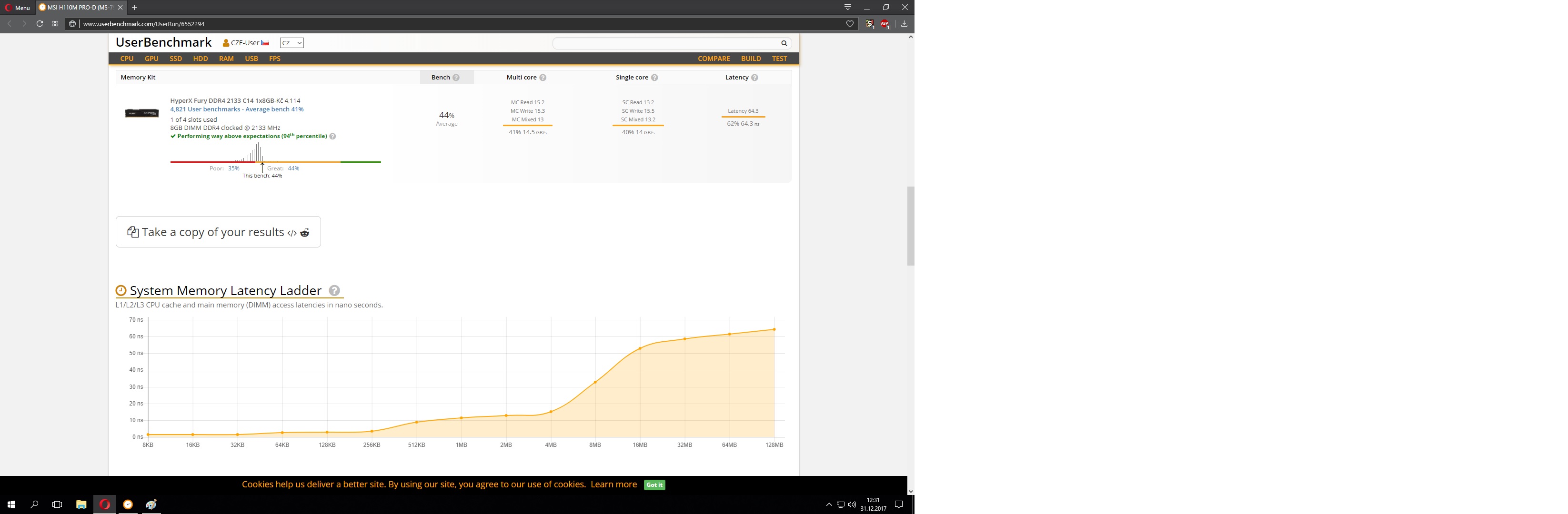
Task: Click the Multi core help icon
Action: [x=543, y=78]
